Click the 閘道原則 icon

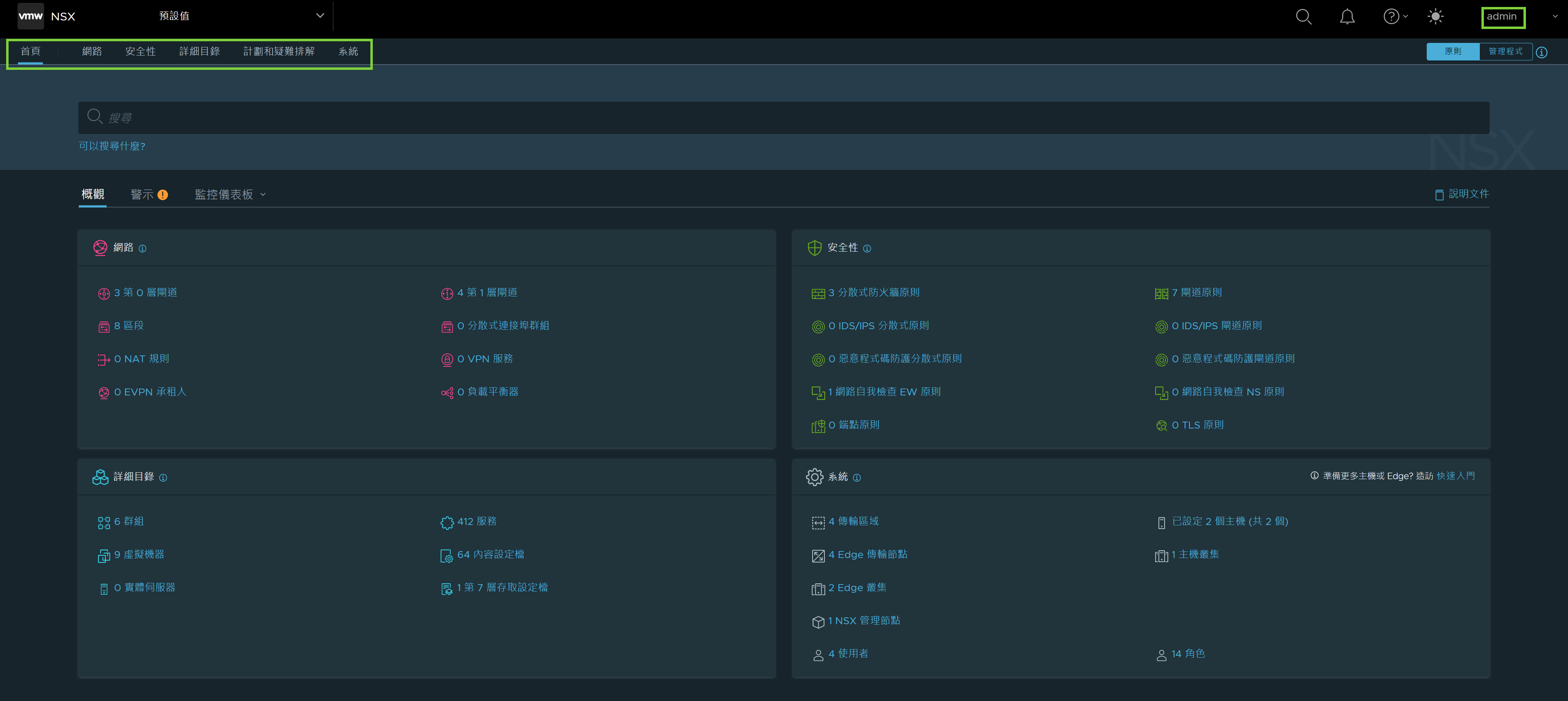click(1161, 294)
